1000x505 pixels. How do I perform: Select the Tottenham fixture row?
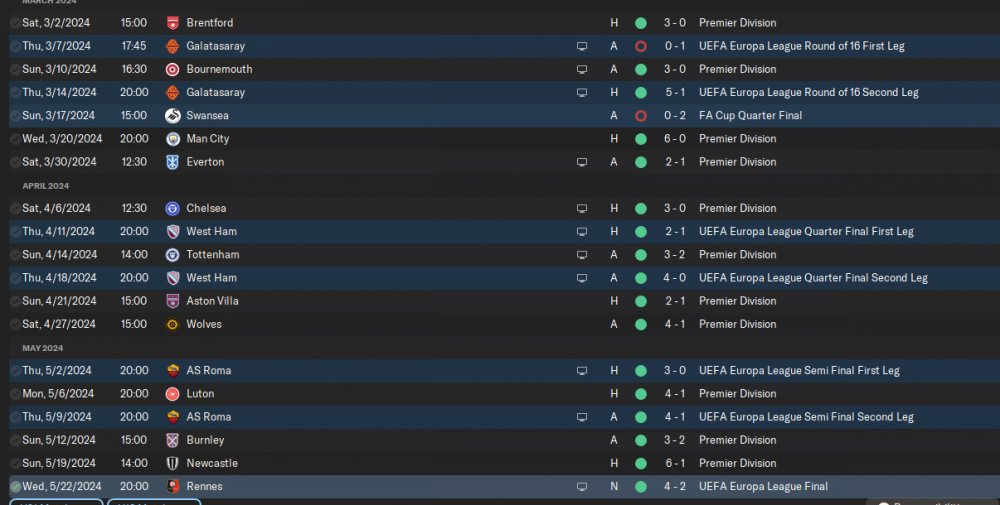point(500,255)
